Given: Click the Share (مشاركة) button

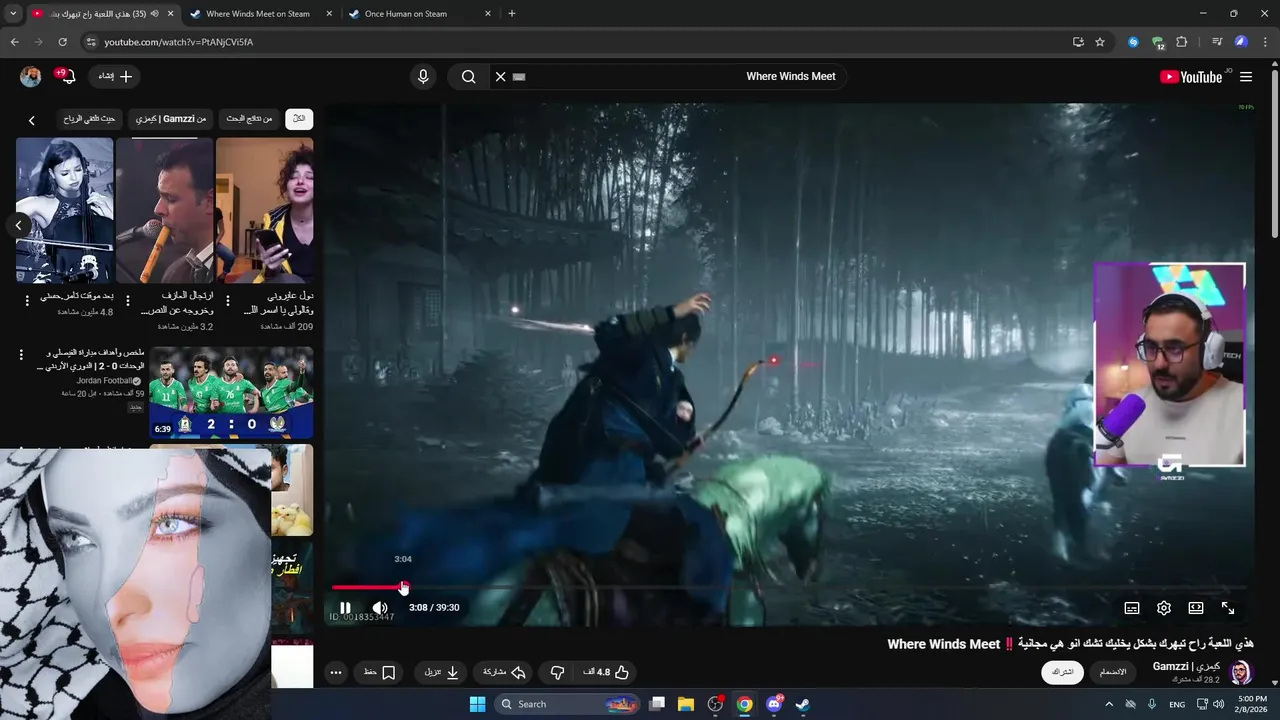Looking at the screenshot, I should point(505,673).
